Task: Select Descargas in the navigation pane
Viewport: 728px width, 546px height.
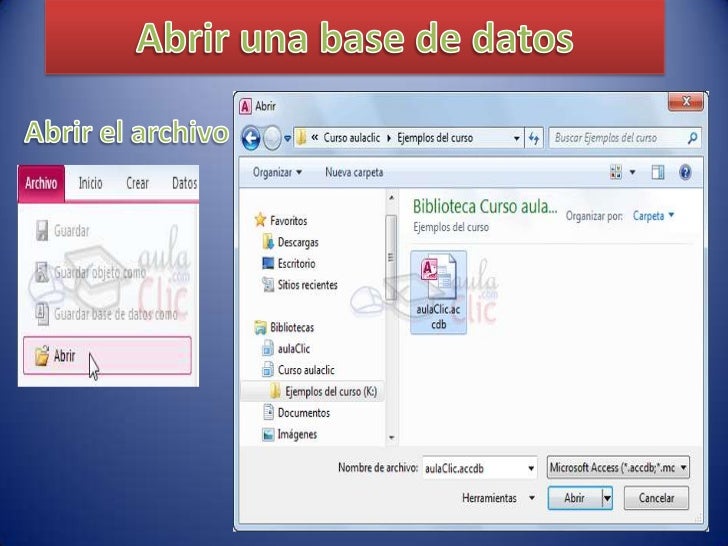Action: pyautogui.click(x=298, y=242)
